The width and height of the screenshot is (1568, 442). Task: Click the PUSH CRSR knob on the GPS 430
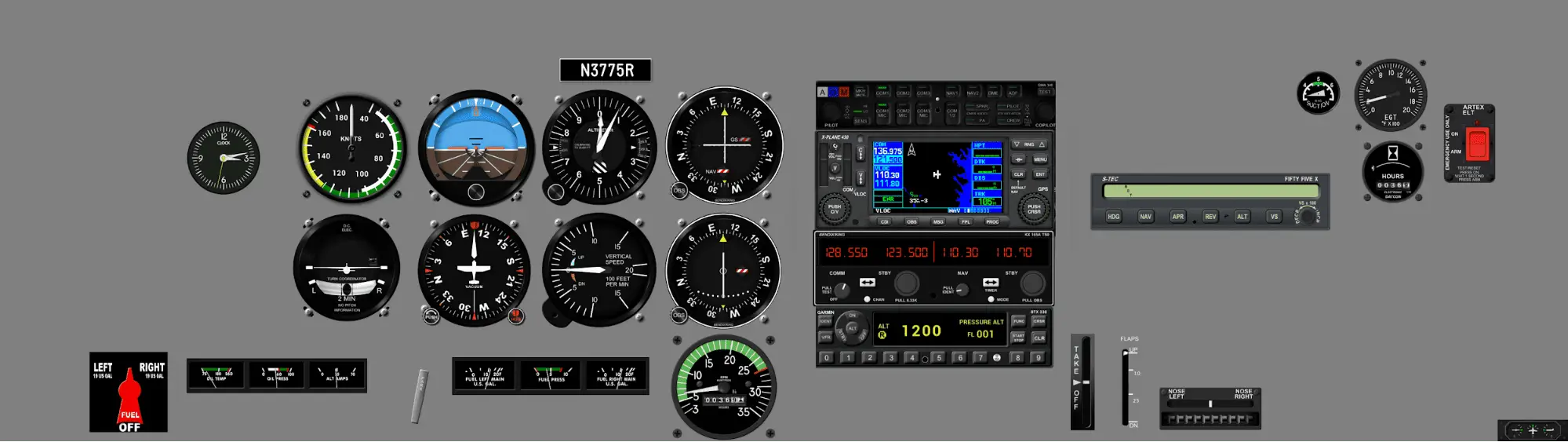[1034, 209]
